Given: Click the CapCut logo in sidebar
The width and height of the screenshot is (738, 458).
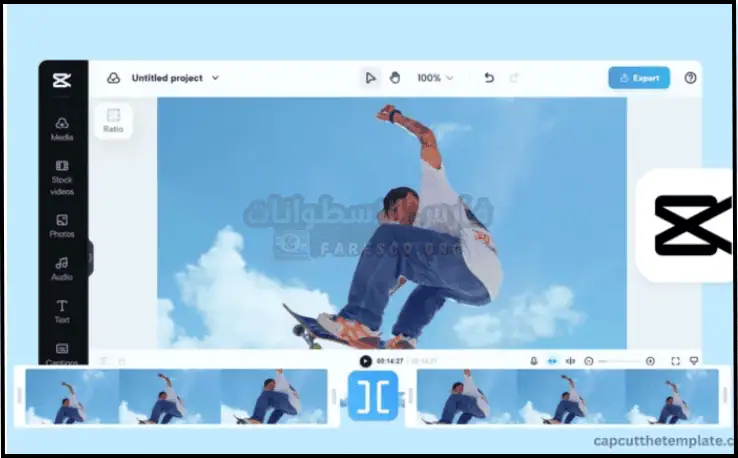Looking at the screenshot, I should 62,80.
